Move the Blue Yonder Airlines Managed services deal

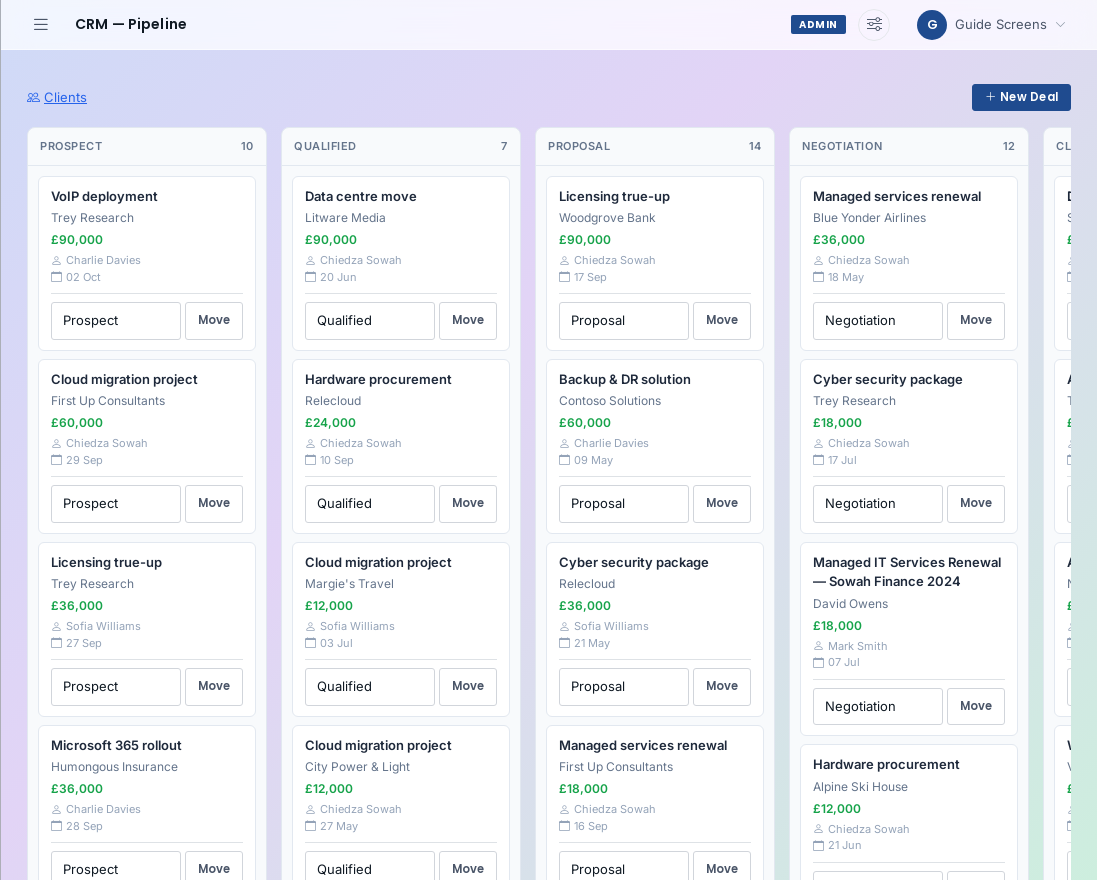976,320
